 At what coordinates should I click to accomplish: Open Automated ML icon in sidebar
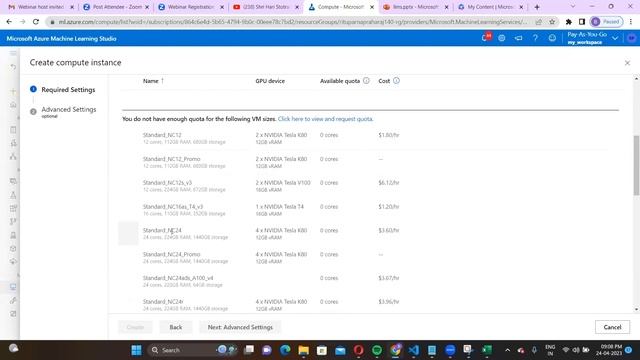(x=13, y=143)
